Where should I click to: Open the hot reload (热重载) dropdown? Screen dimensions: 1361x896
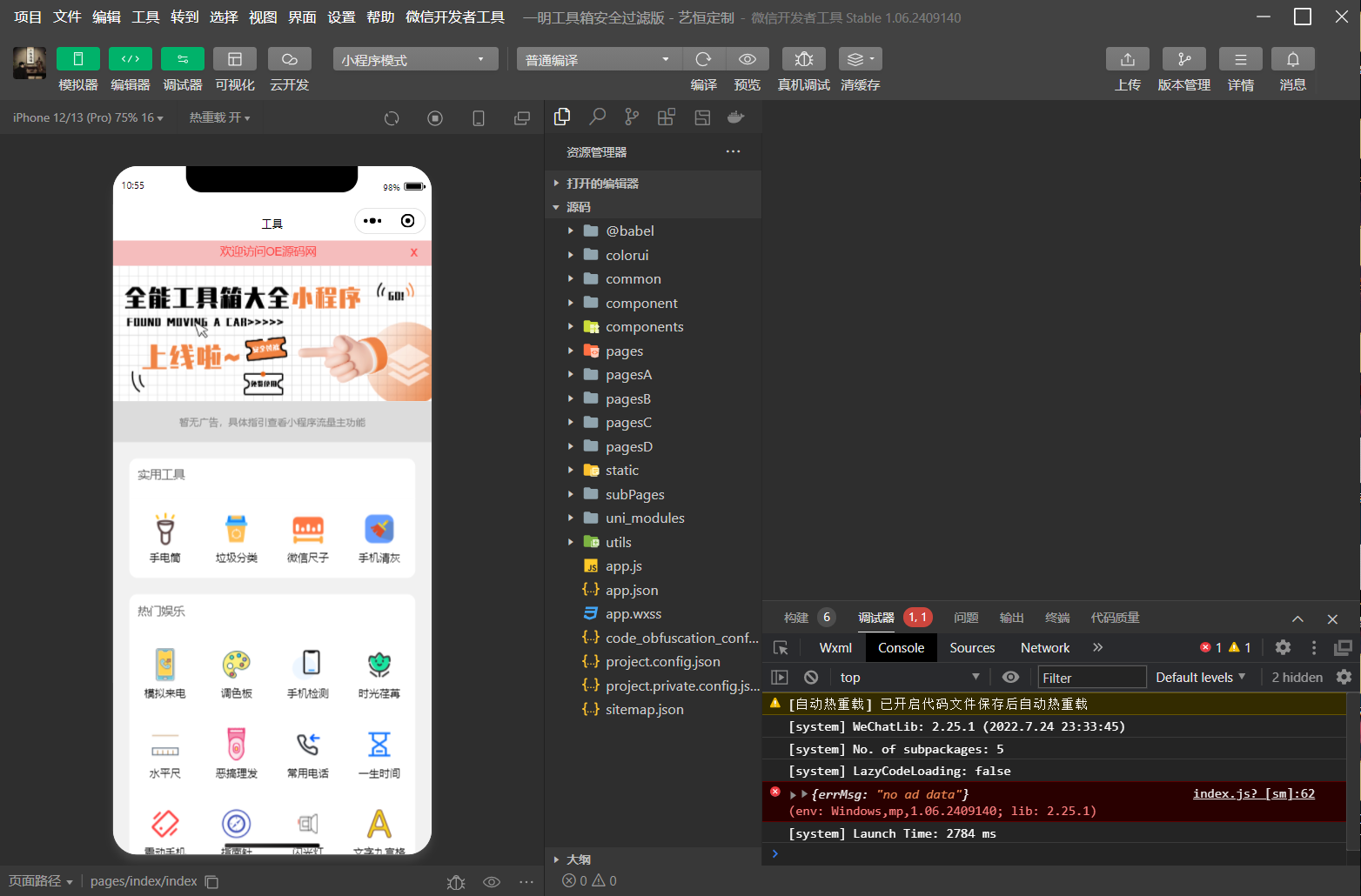219,117
